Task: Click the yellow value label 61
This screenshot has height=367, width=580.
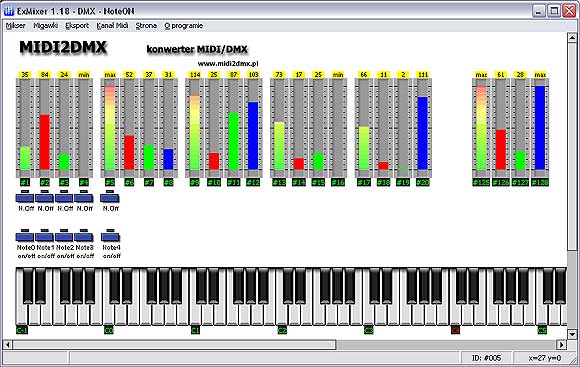Action: 501,74
